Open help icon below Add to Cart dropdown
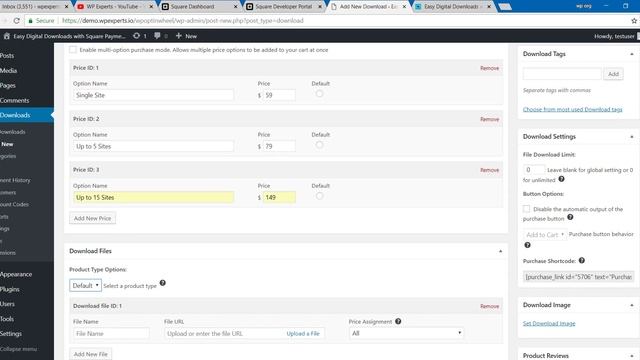 [x=527, y=245]
